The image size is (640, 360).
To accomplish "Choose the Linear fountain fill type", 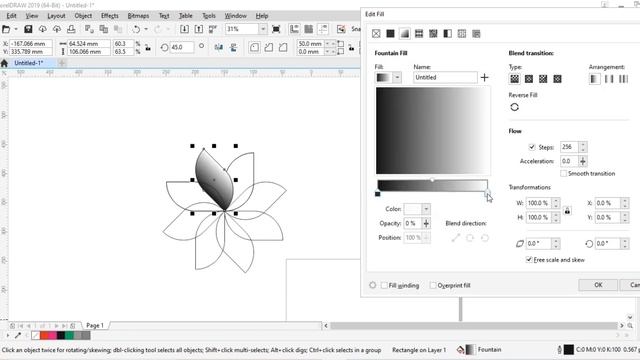I will pos(514,79).
